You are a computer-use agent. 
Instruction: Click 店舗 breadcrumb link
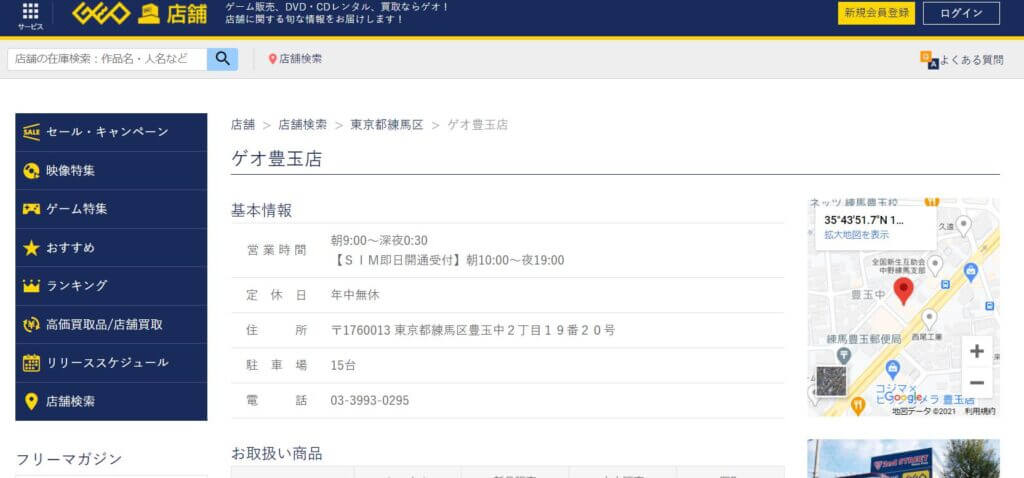tap(243, 125)
